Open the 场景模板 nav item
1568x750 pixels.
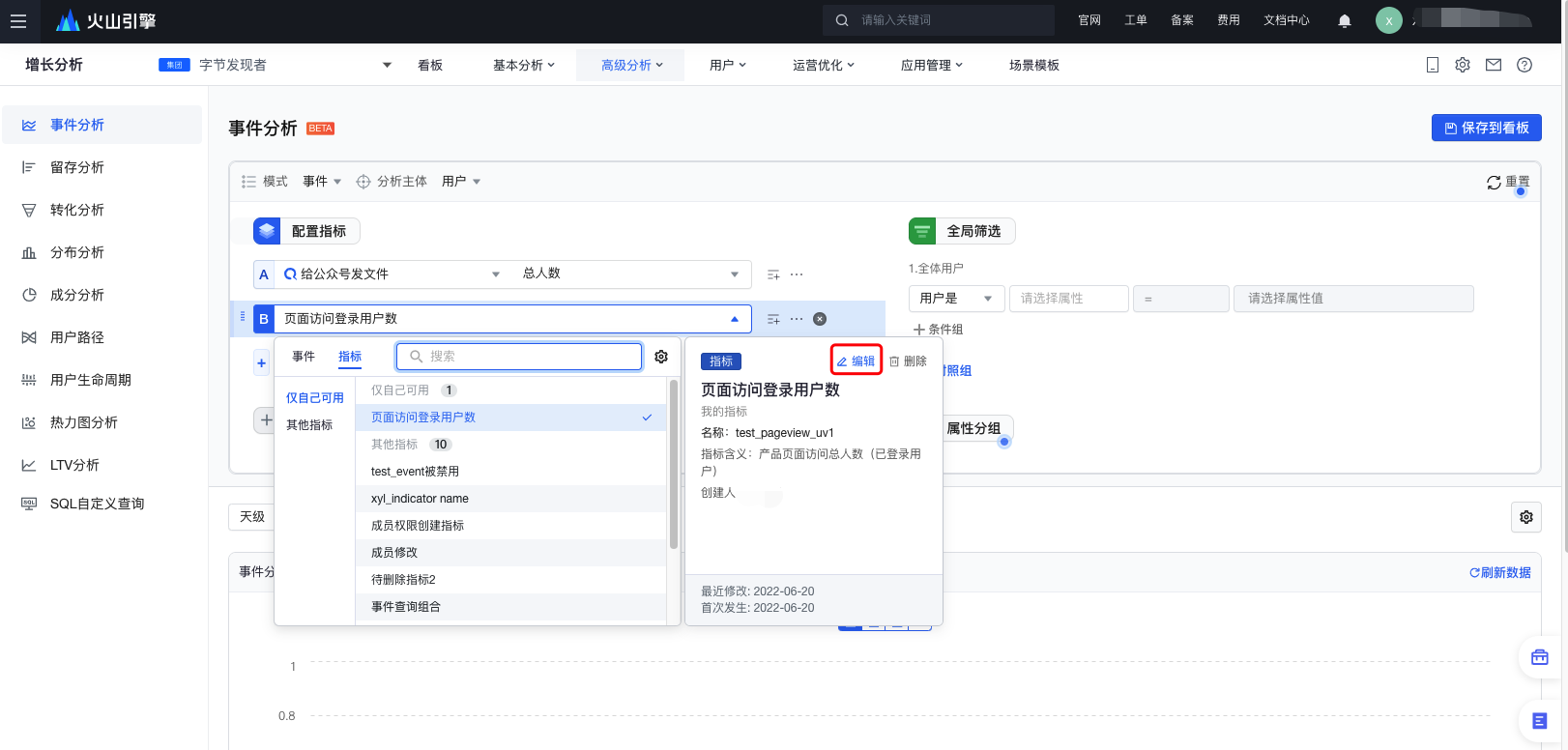tap(1034, 65)
